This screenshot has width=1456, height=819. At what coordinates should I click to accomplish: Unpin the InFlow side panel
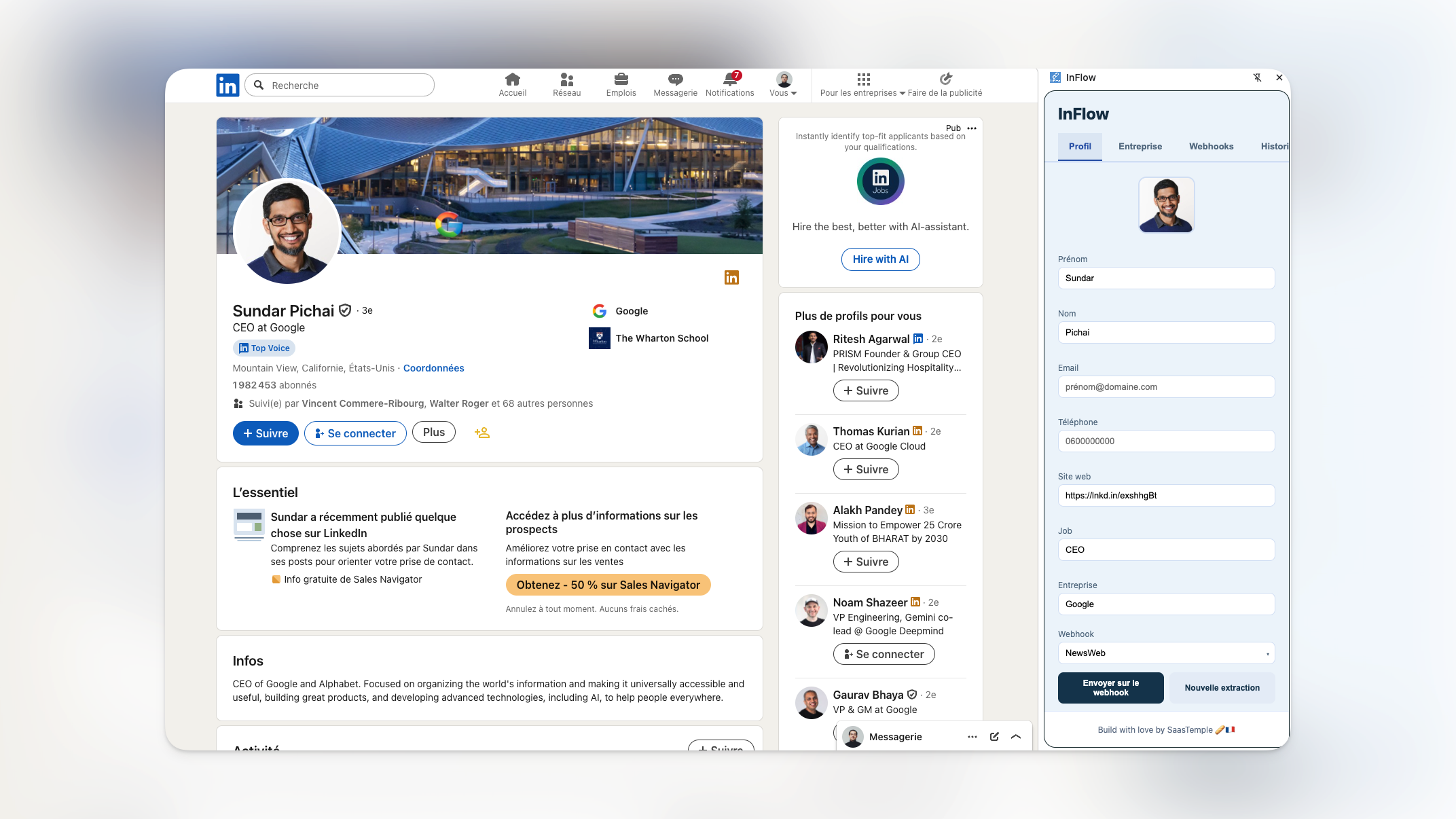click(1257, 77)
